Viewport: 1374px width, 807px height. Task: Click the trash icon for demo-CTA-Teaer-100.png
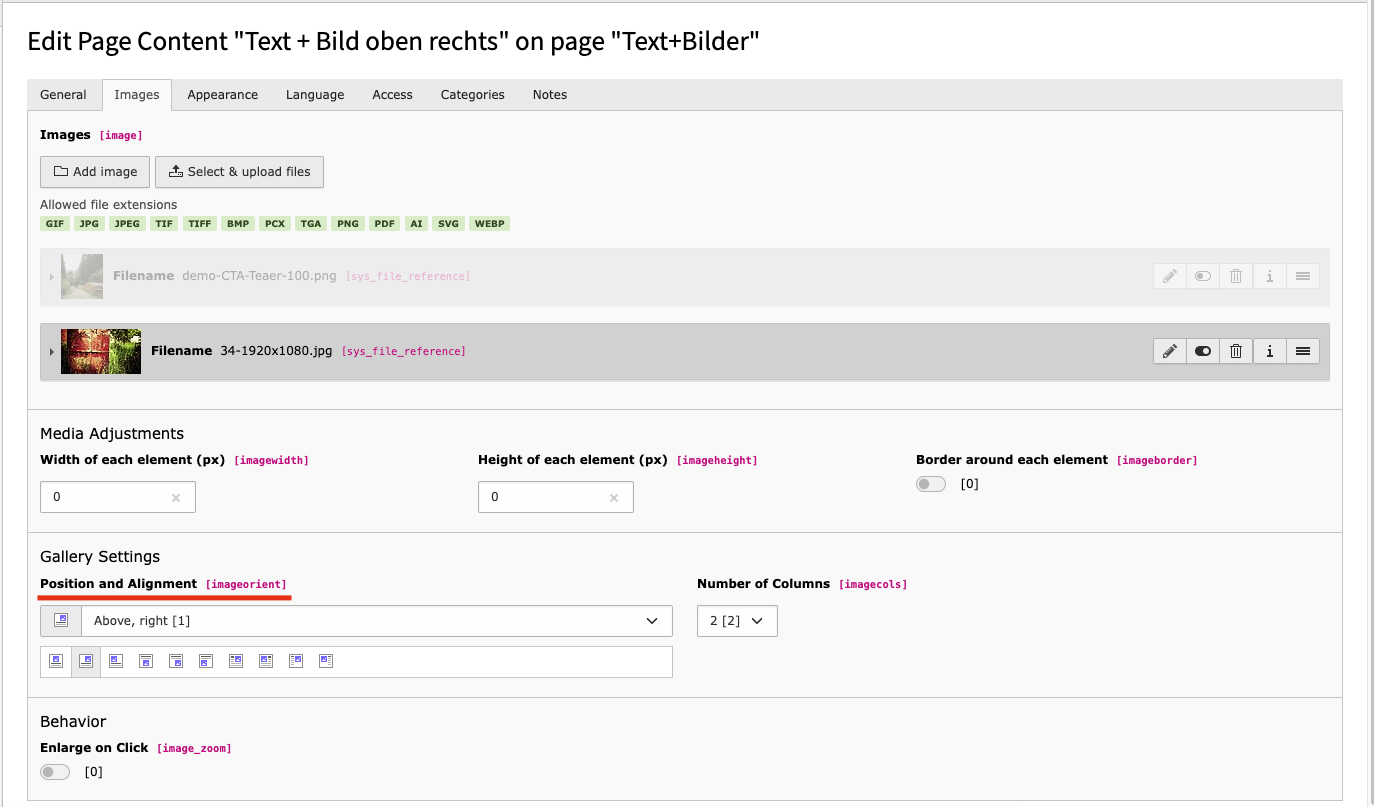pyautogui.click(x=1236, y=276)
